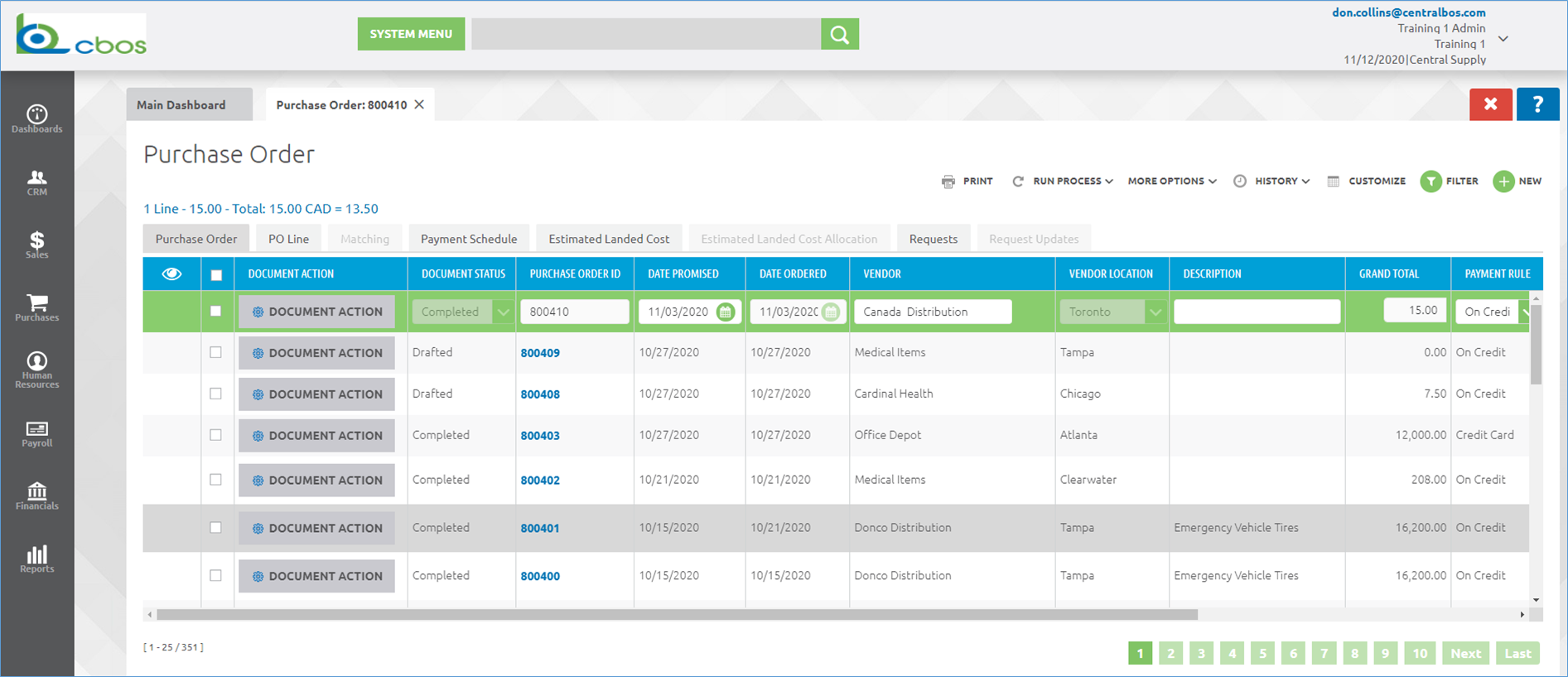Click the cbos logo
The image size is (1568, 677).
(x=81, y=35)
